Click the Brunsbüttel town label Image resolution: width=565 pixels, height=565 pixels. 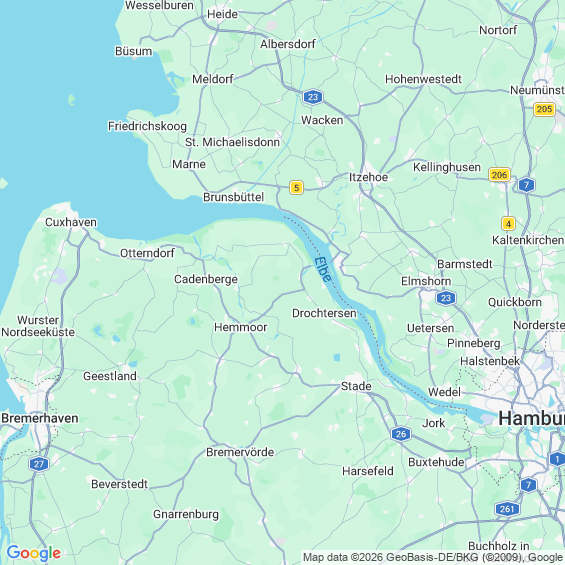coord(233,197)
